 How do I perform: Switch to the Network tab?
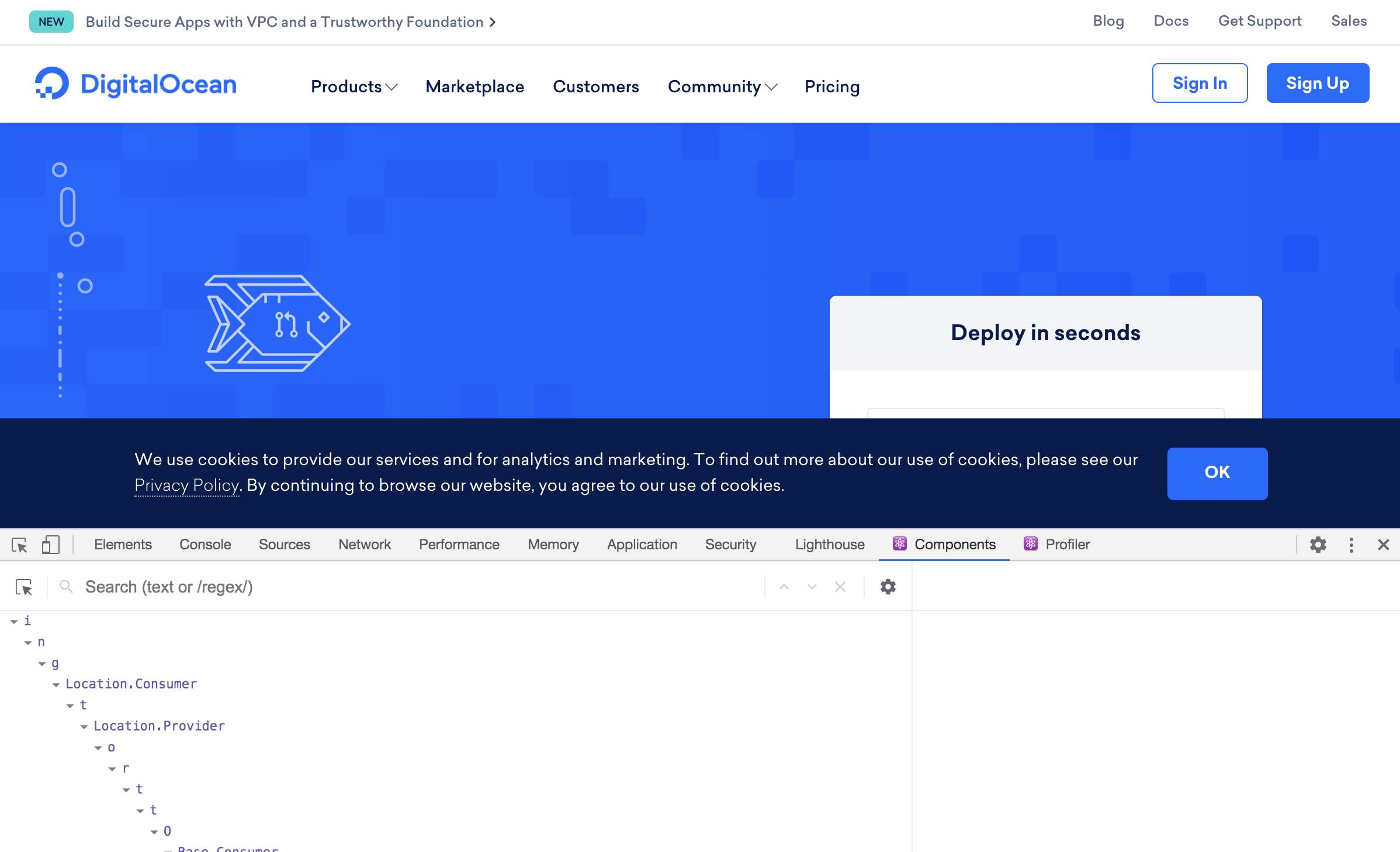365,545
